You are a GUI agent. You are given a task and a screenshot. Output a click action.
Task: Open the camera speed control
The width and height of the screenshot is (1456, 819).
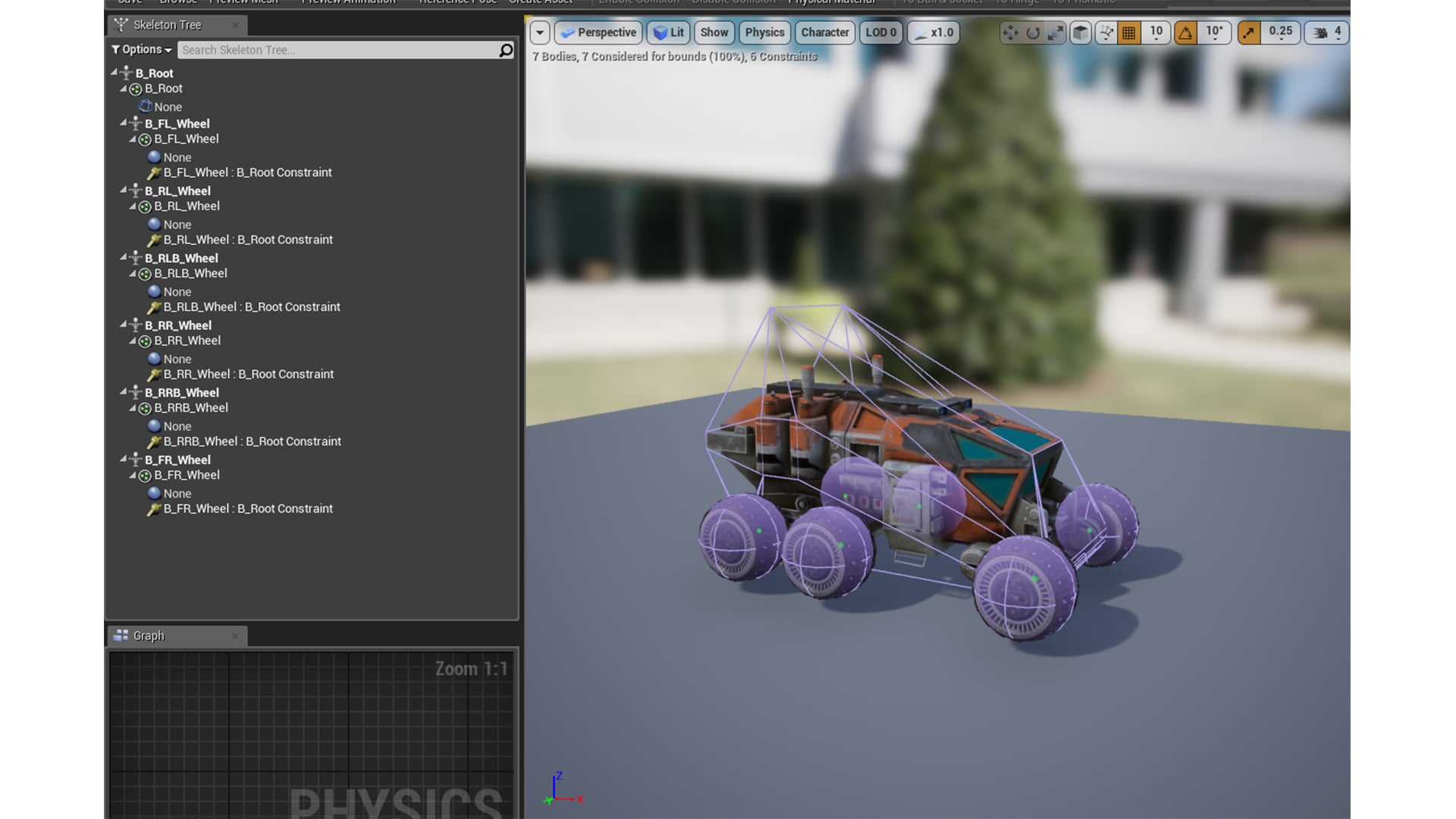[x=1326, y=33]
